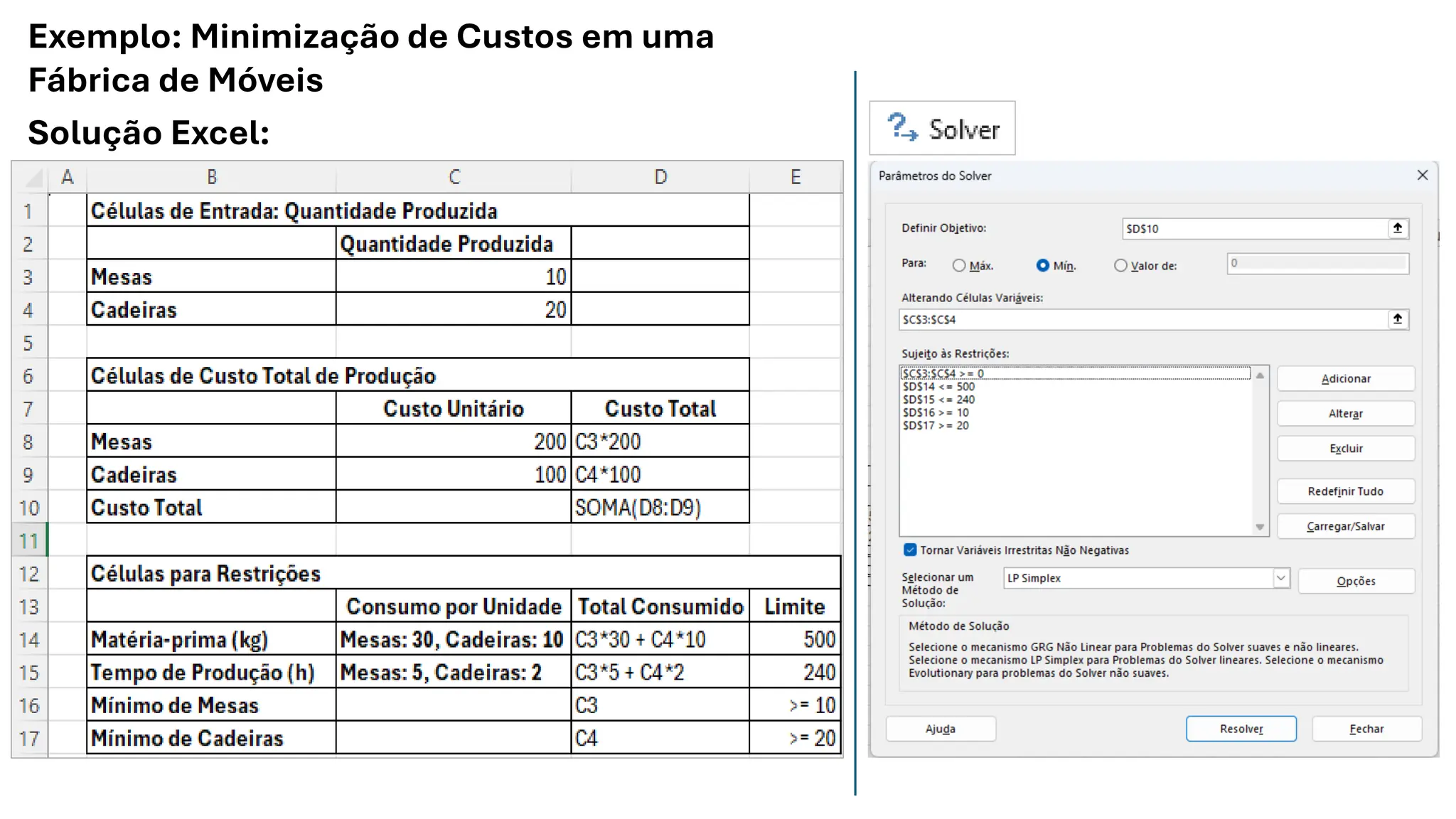Click the Limite cell with 500

795,639
